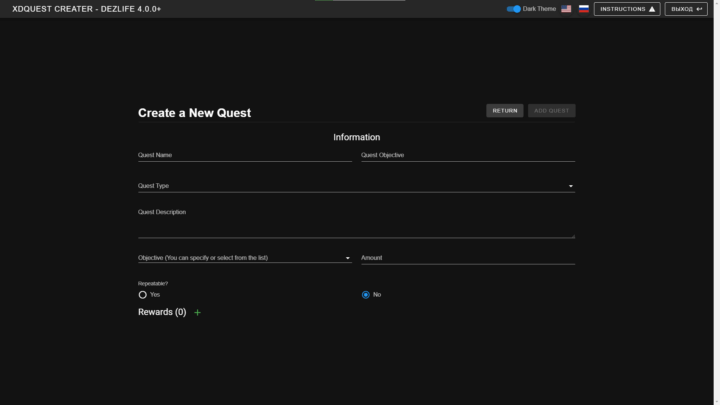Select the No radio button for Repeatable
720x405 pixels.
(x=366, y=295)
